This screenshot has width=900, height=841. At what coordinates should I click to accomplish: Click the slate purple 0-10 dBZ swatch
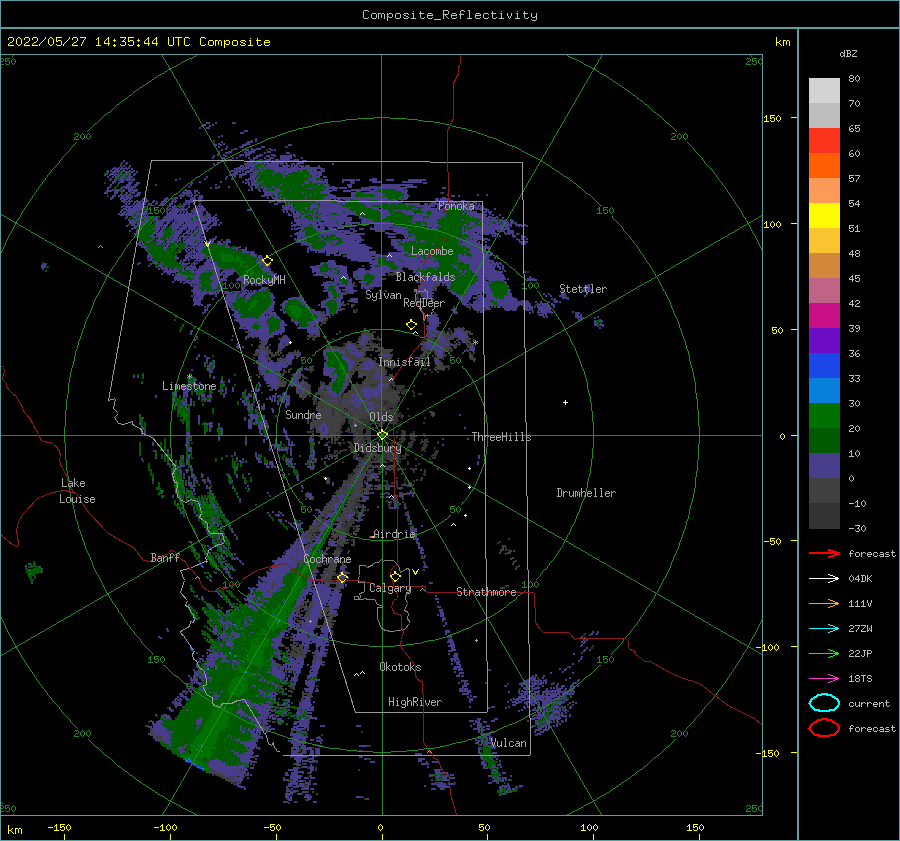(824, 466)
